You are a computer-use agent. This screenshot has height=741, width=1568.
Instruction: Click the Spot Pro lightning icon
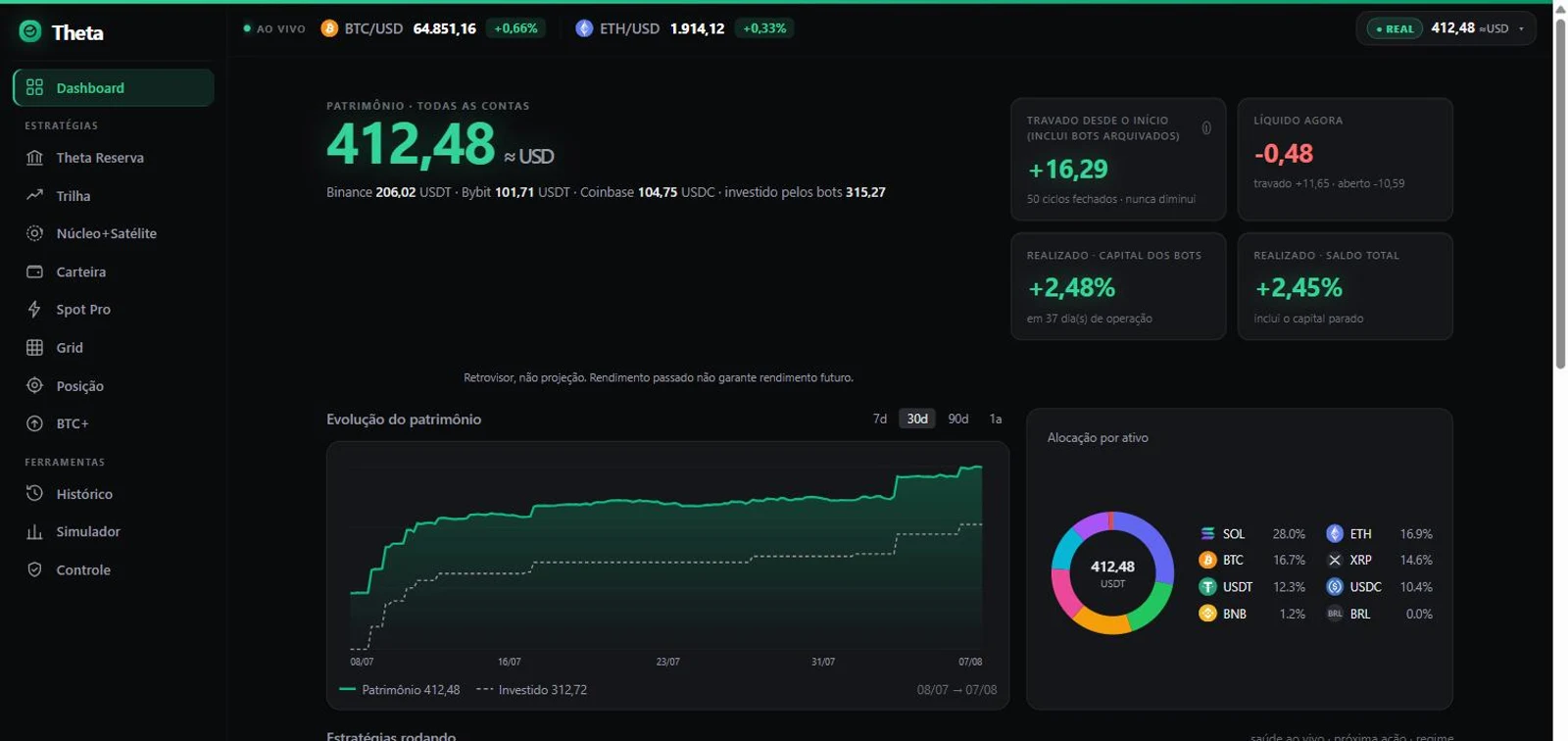34,309
